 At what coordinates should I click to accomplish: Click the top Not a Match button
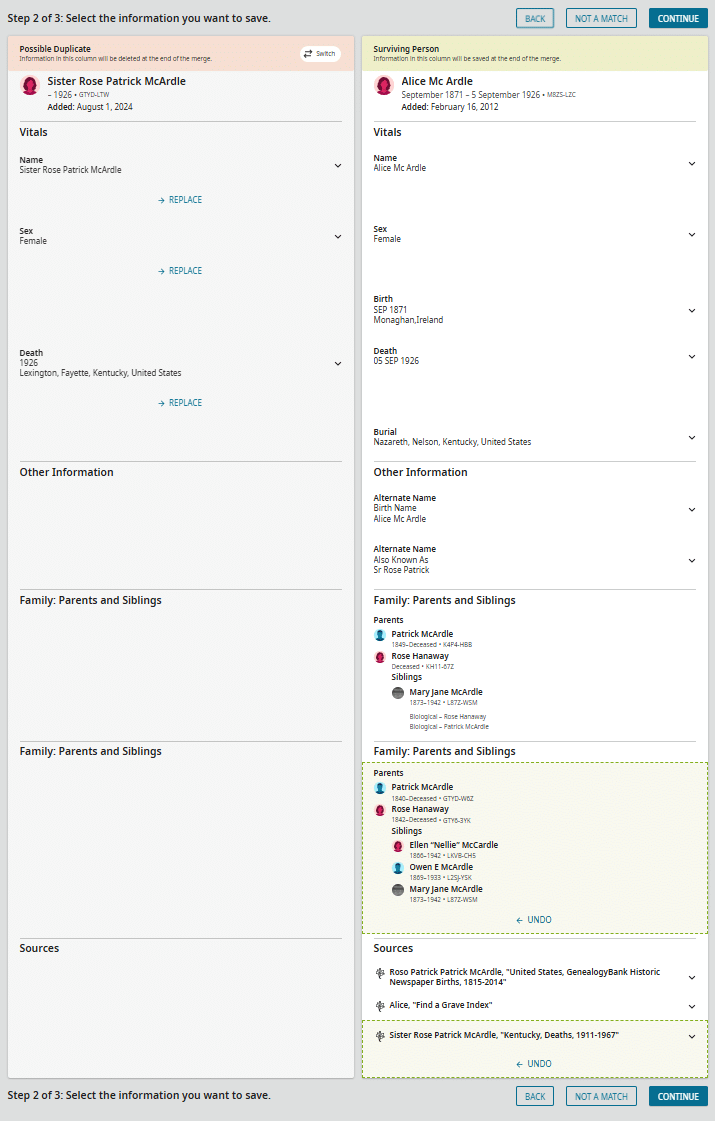click(601, 19)
